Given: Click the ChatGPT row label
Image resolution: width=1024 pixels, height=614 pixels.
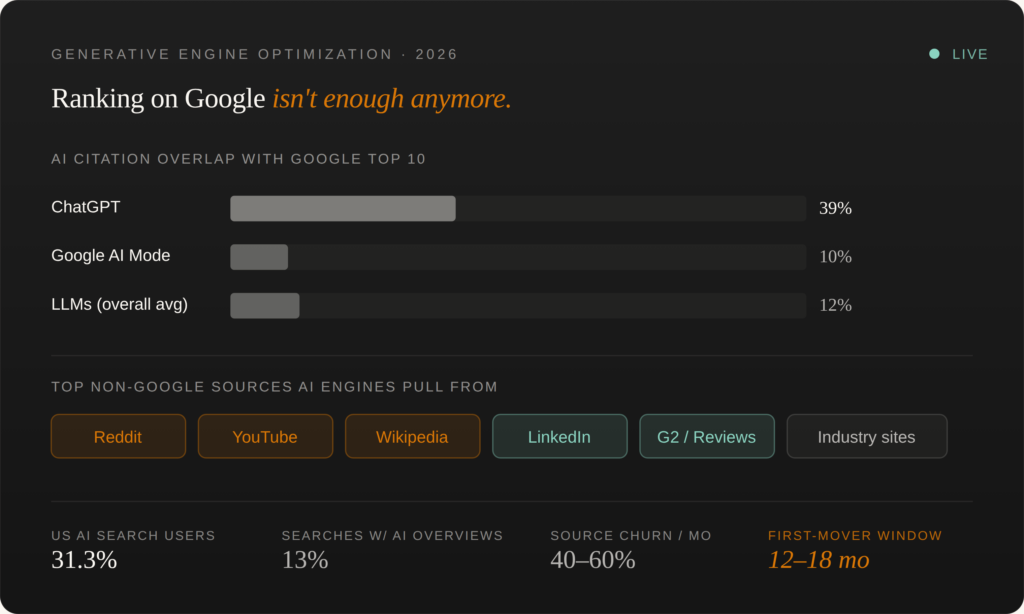Looking at the screenshot, I should (86, 207).
